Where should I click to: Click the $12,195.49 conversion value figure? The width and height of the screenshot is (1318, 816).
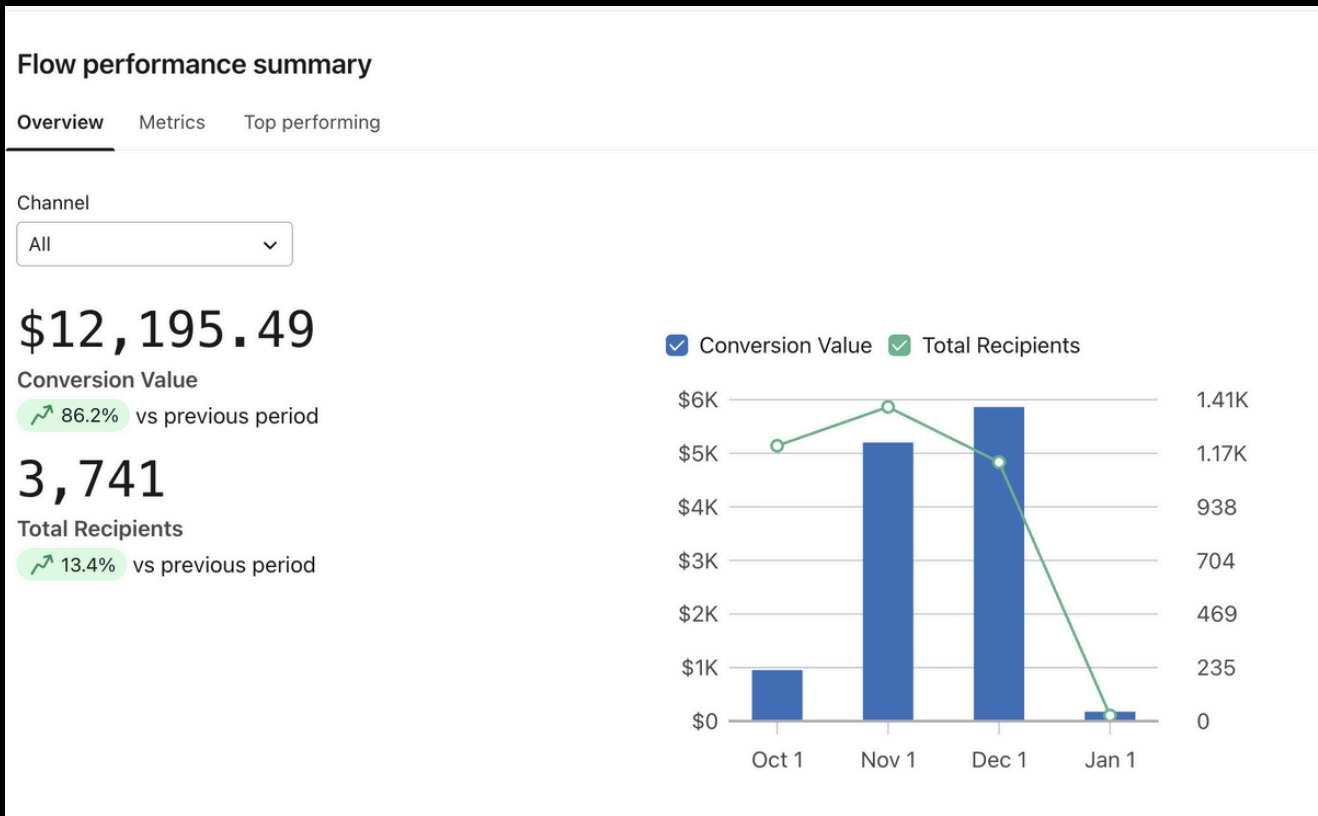(x=166, y=330)
